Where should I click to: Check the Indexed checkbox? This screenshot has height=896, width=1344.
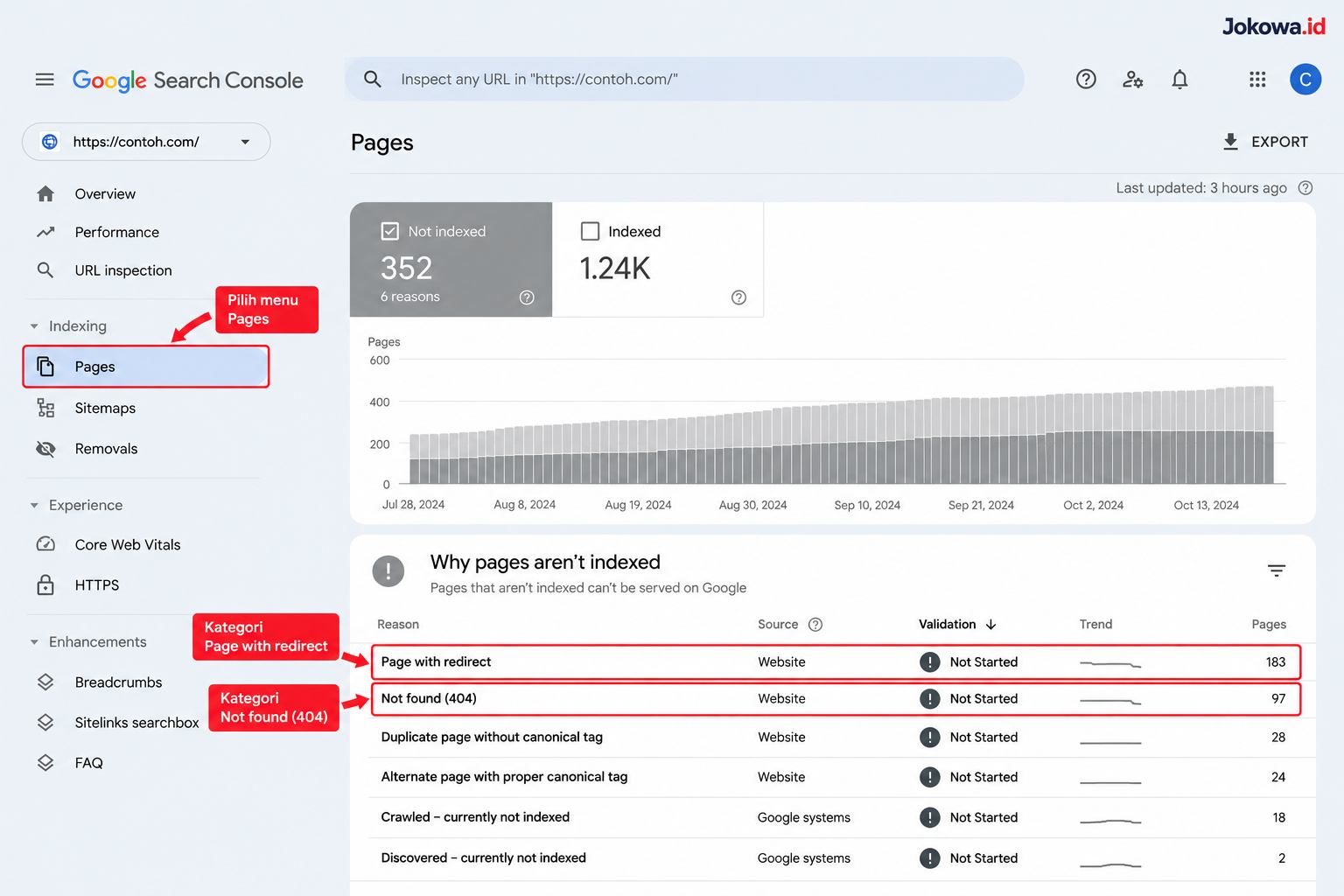(591, 231)
